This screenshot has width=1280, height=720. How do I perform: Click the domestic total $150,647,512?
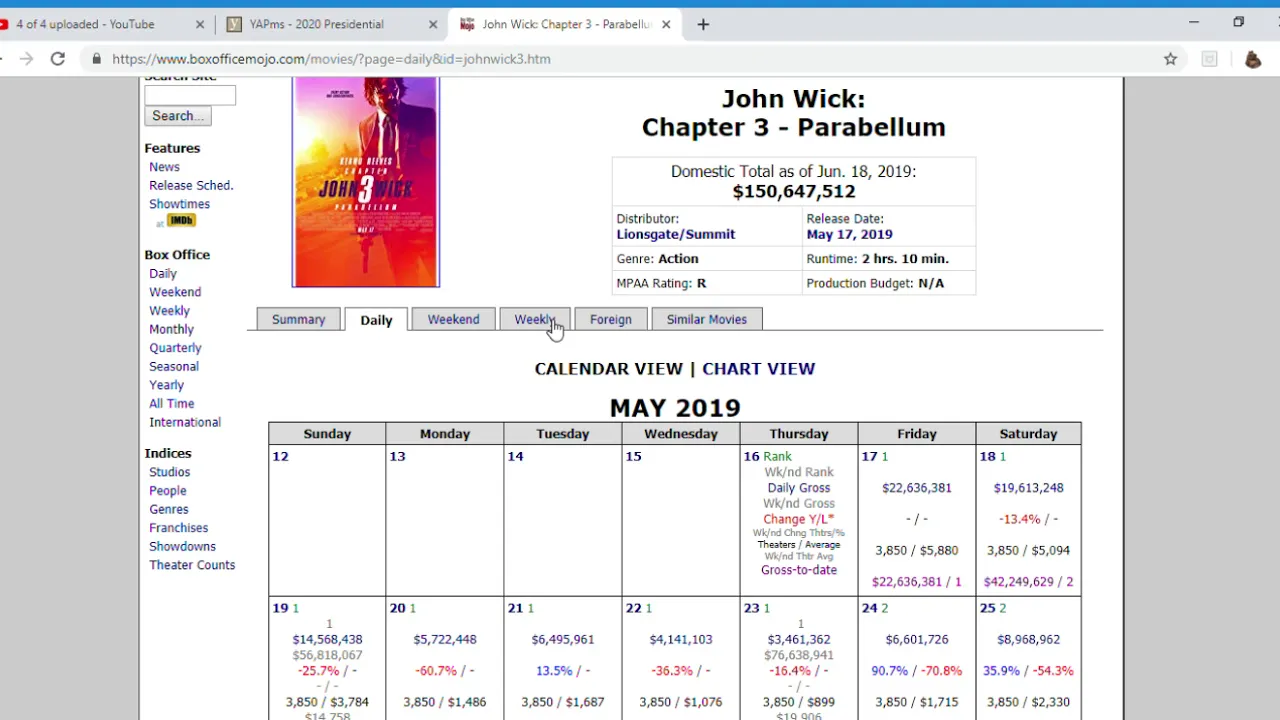(793, 191)
